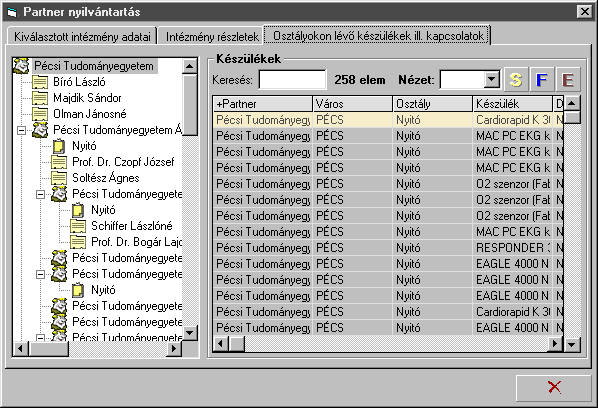
Task: Select Schiffer Lászlóné in the tree
Action: tap(132, 226)
